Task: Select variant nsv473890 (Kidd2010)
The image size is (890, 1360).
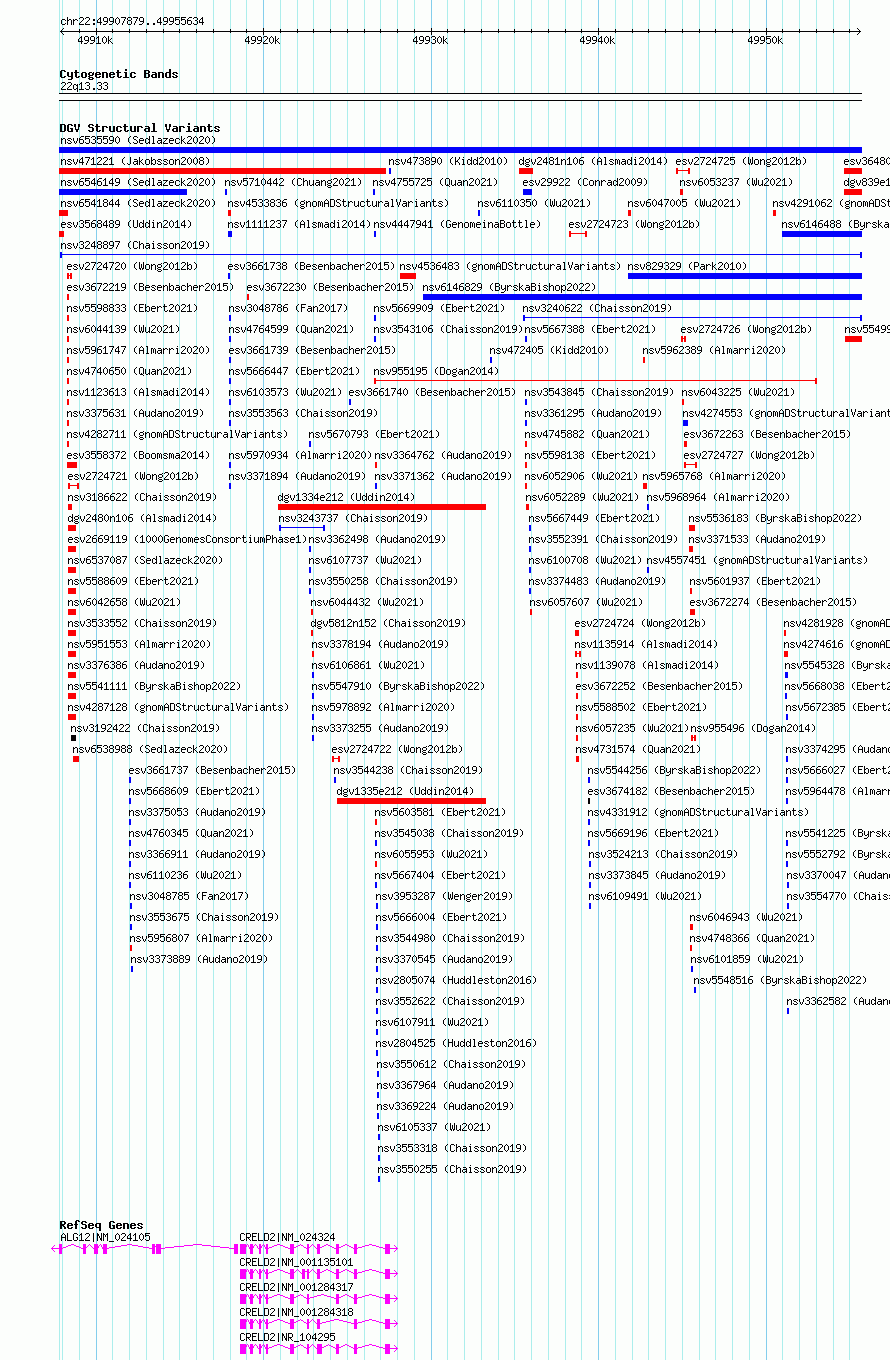Action: click(x=448, y=161)
